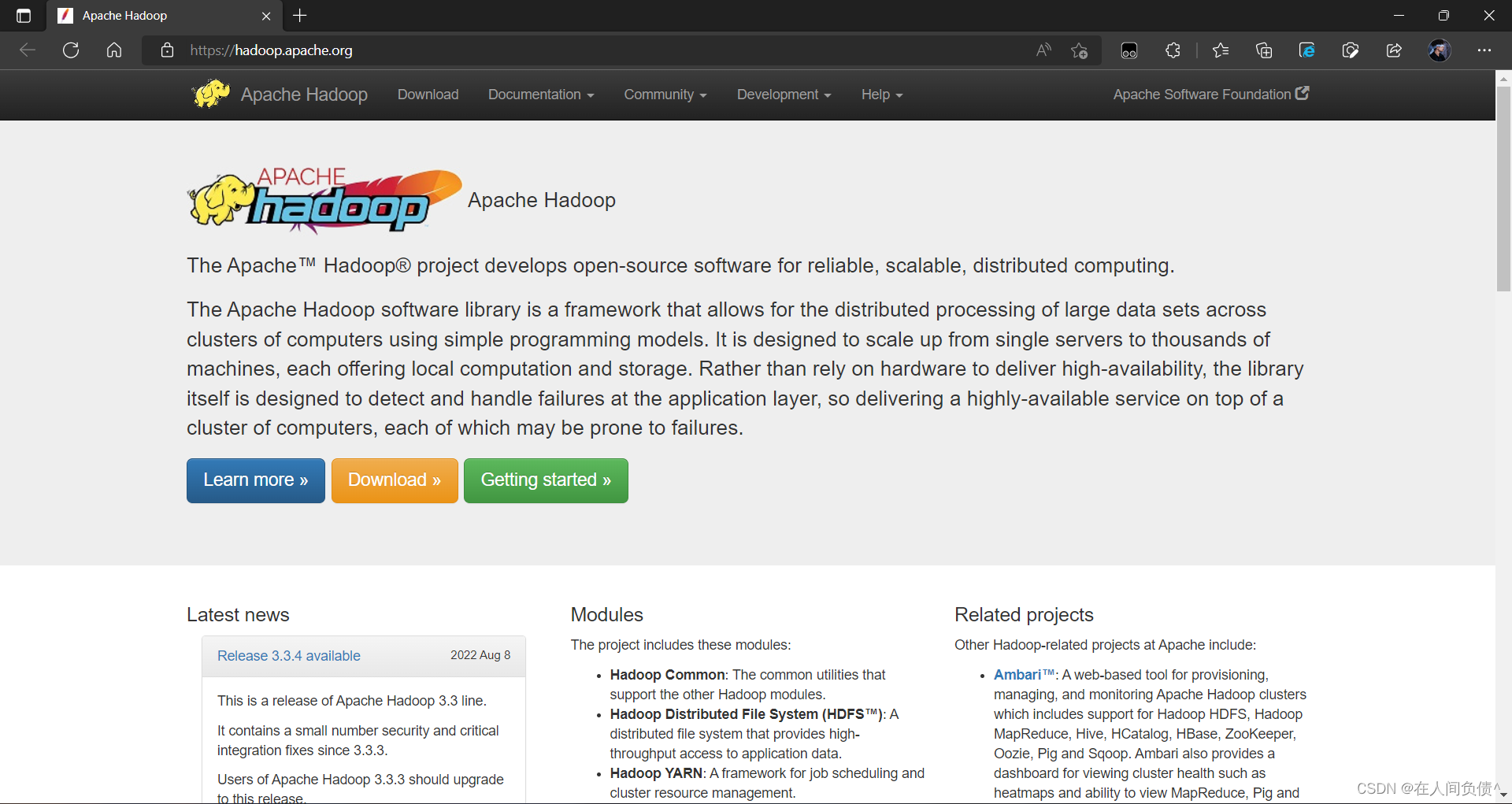Click the '2022 Aug 8' date text
This screenshot has height=804, width=1512.
480,655
